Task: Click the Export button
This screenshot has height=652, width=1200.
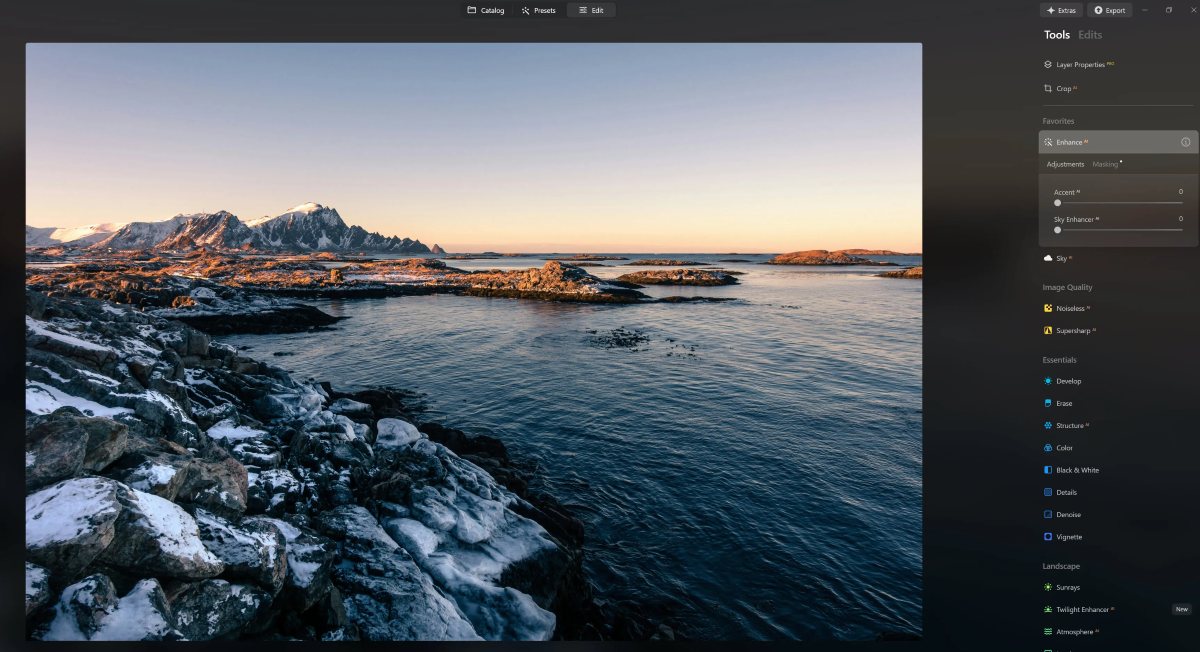Action: [x=1109, y=10]
